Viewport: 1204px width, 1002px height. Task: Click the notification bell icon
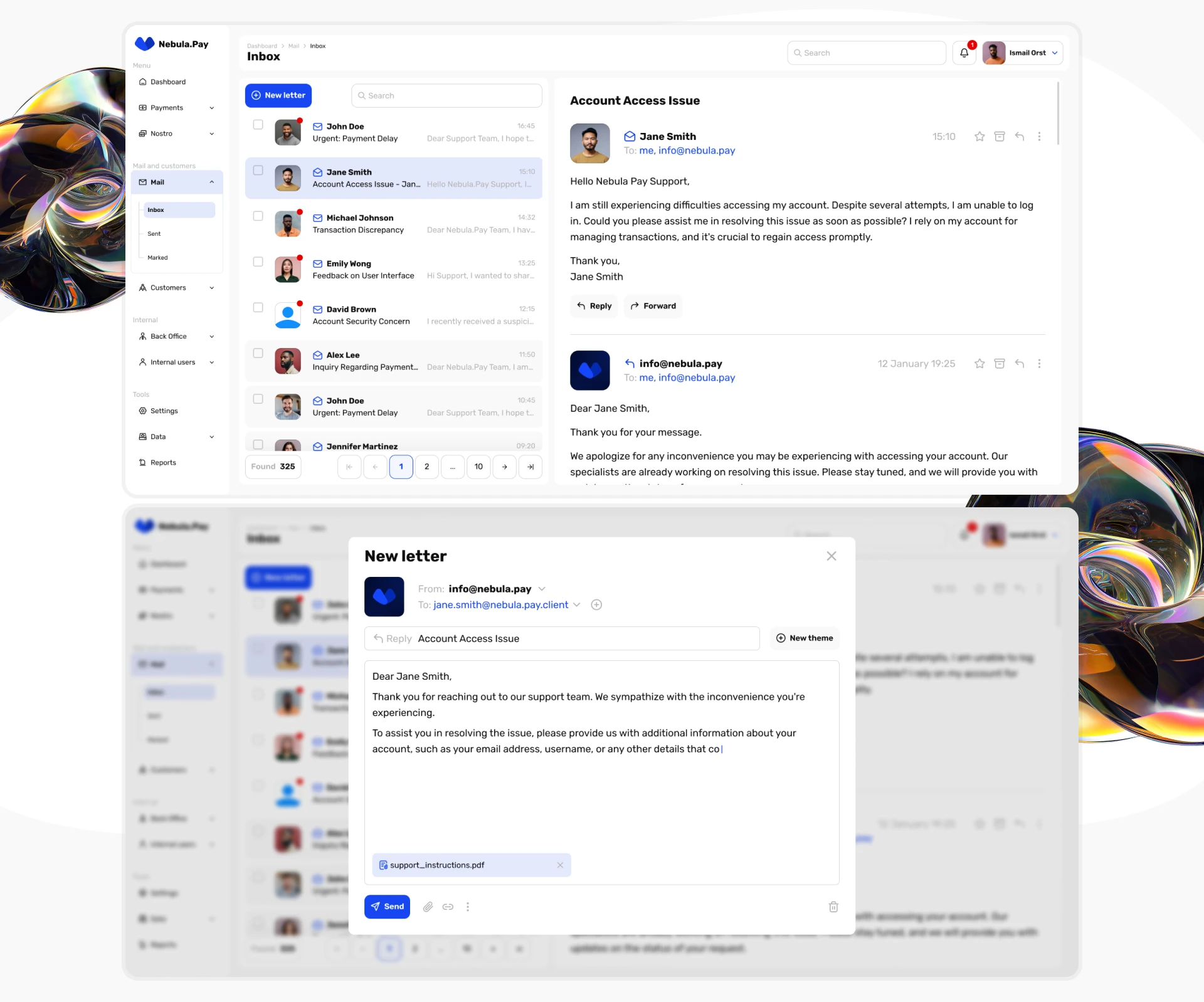click(x=964, y=53)
